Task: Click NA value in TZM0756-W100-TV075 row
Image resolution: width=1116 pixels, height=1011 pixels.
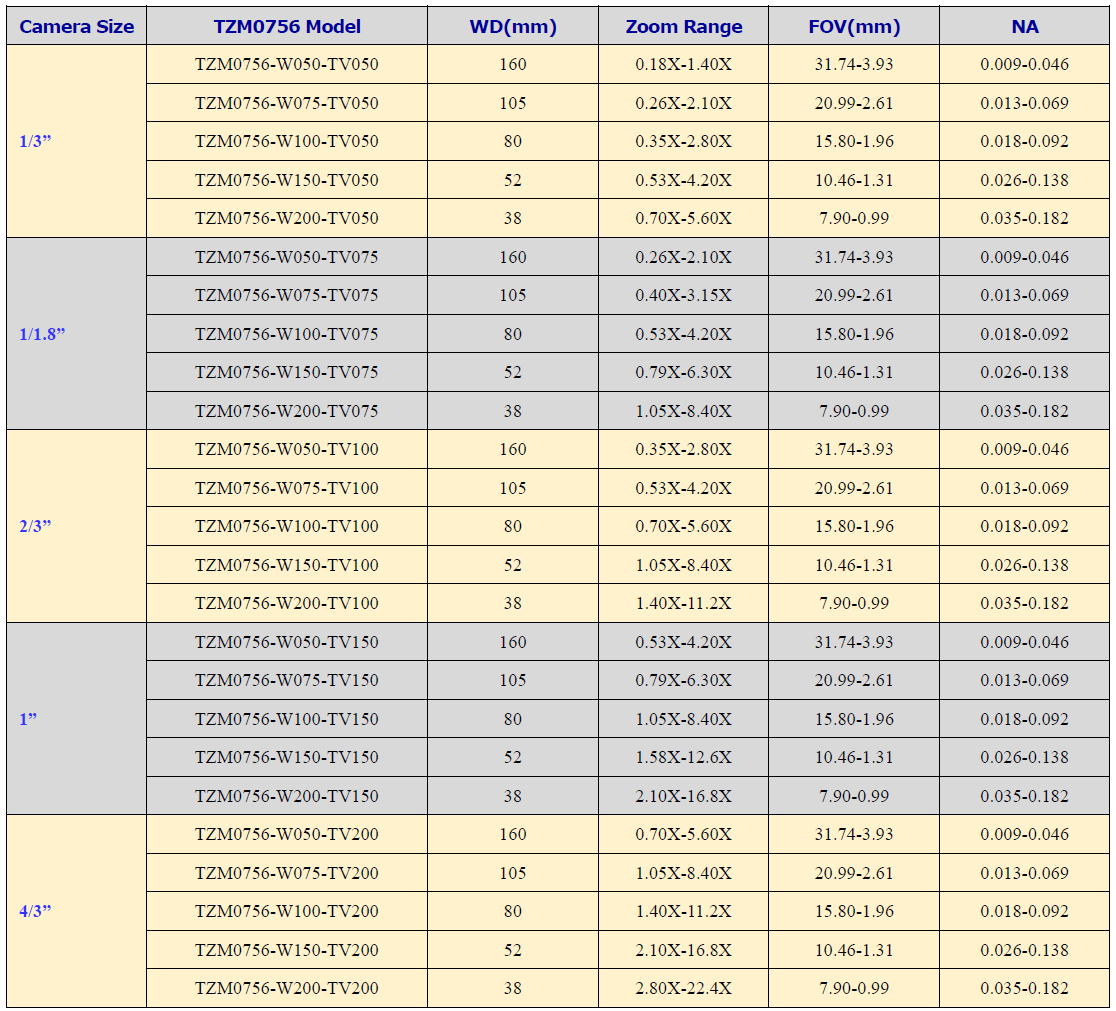Action: tap(1024, 334)
